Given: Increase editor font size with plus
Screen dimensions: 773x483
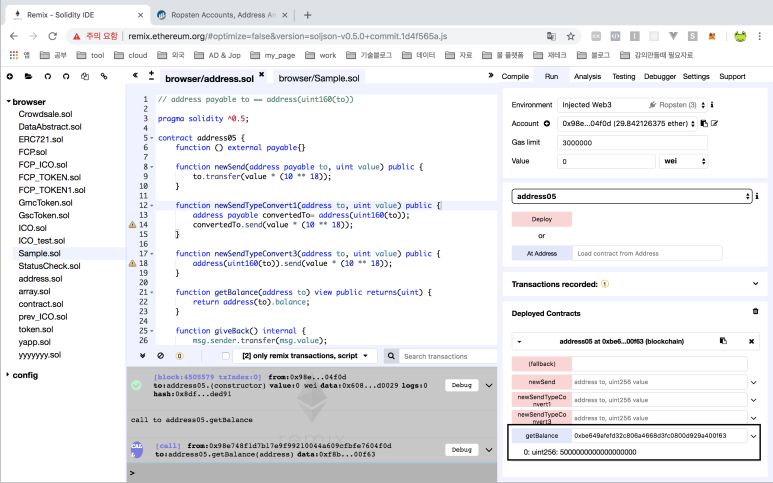Looking at the screenshot, I should click(151, 74).
